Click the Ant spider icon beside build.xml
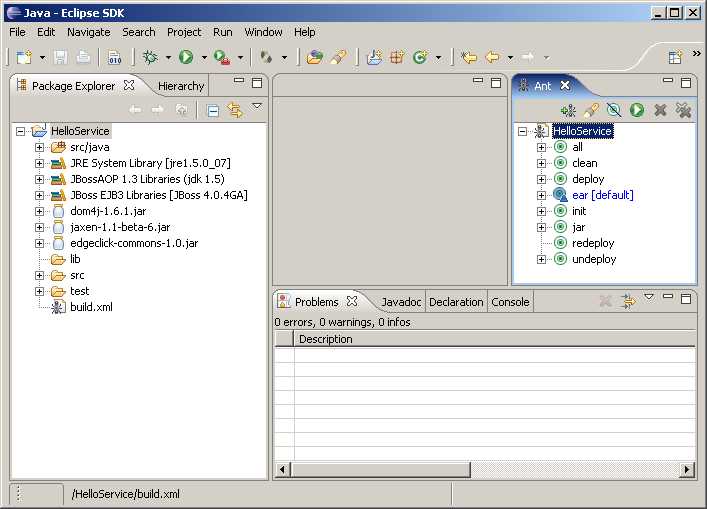707x509 pixels. tap(57, 307)
